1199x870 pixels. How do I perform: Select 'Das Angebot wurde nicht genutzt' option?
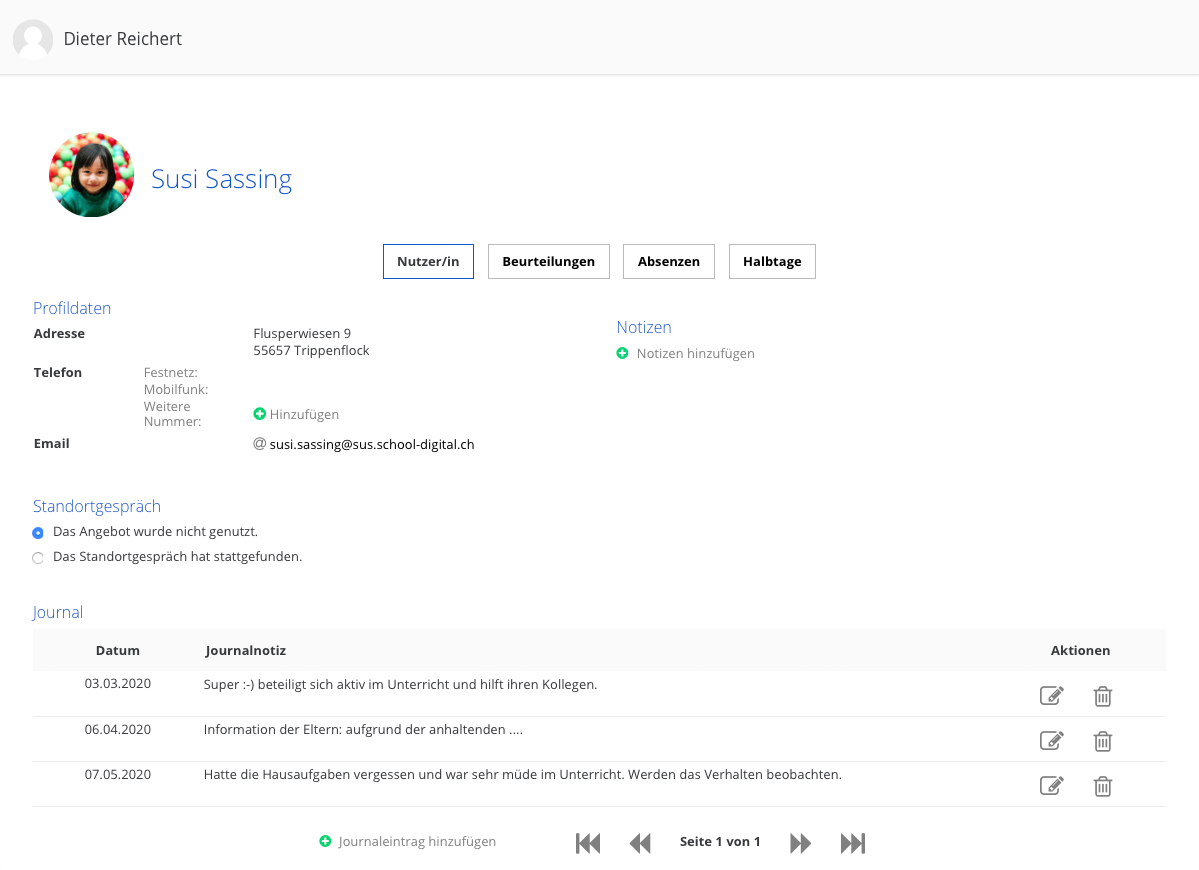coord(38,532)
